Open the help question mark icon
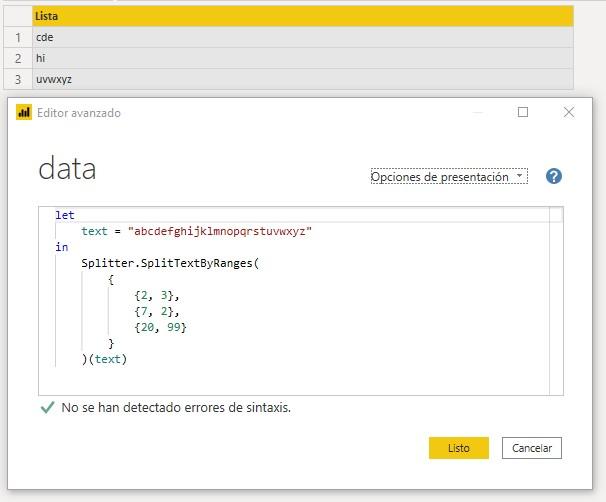This screenshot has height=502, width=606. pyautogui.click(x=554, y=176)
